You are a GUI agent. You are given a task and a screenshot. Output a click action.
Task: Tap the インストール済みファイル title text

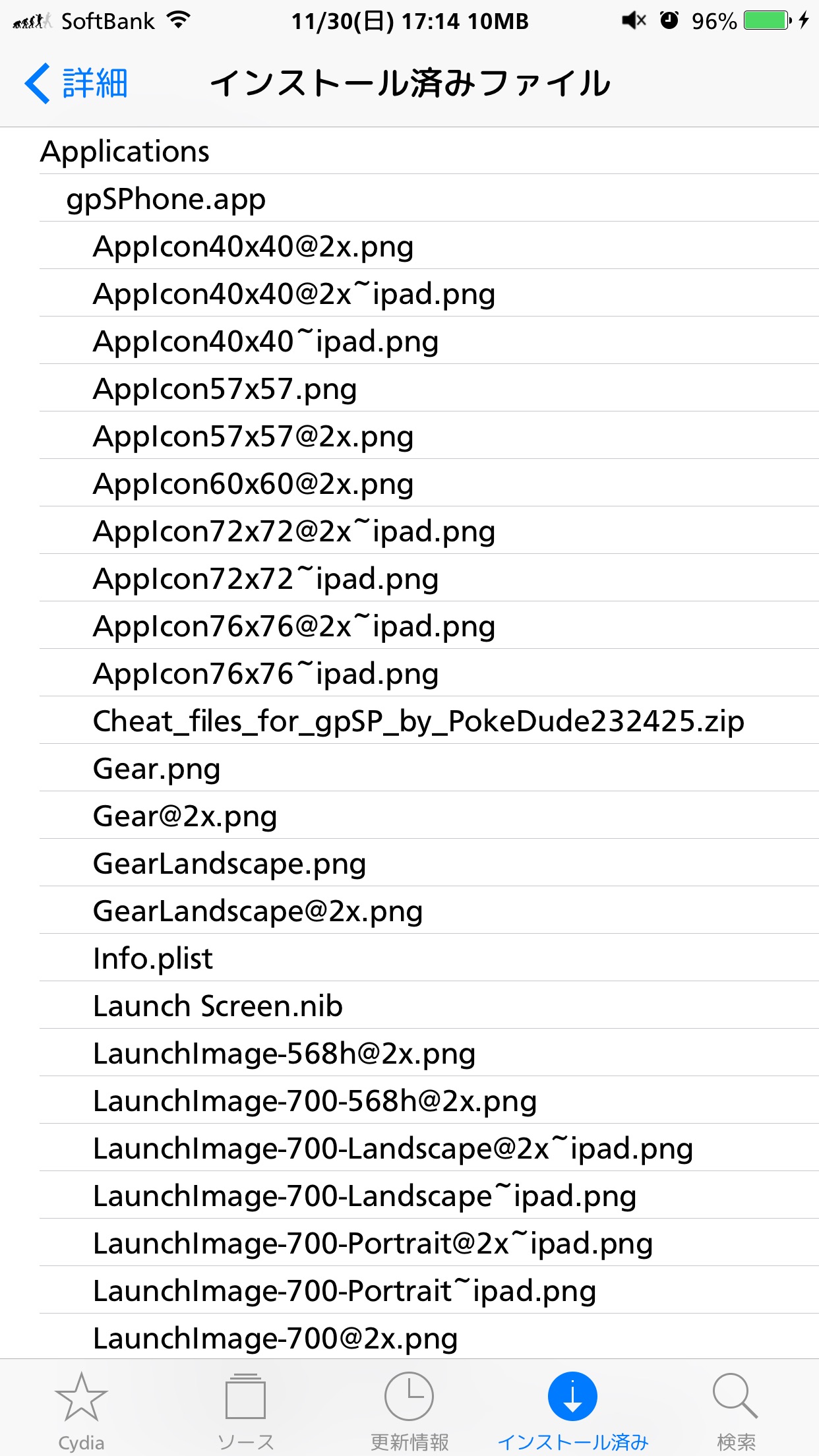click(410, 84)
